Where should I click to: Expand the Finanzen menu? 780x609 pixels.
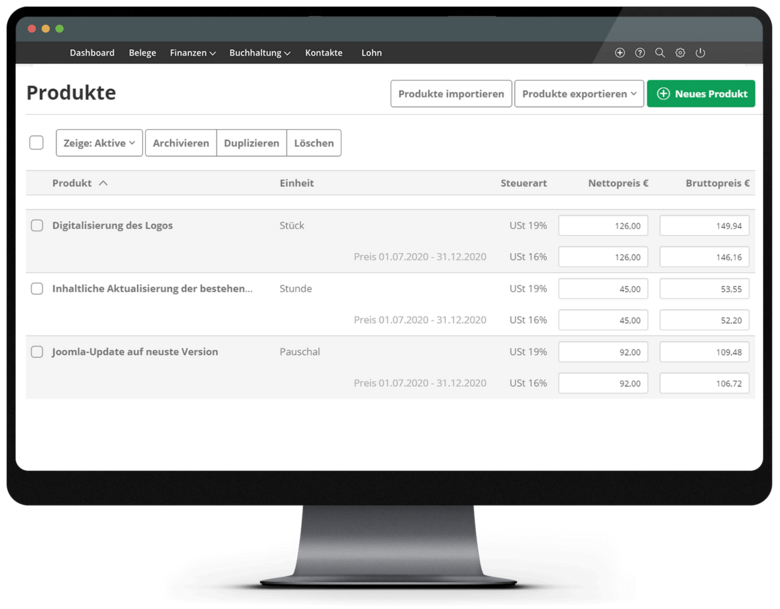pos(192,53)
